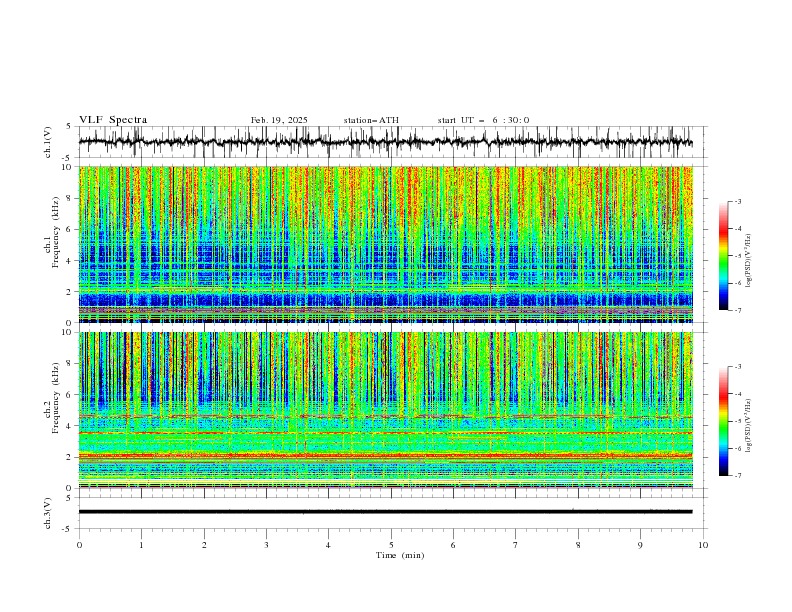Click the '-7' tick on lower colorbar
Screen dimensions: 792x612
pyautogui.click(x=737, y=475)
